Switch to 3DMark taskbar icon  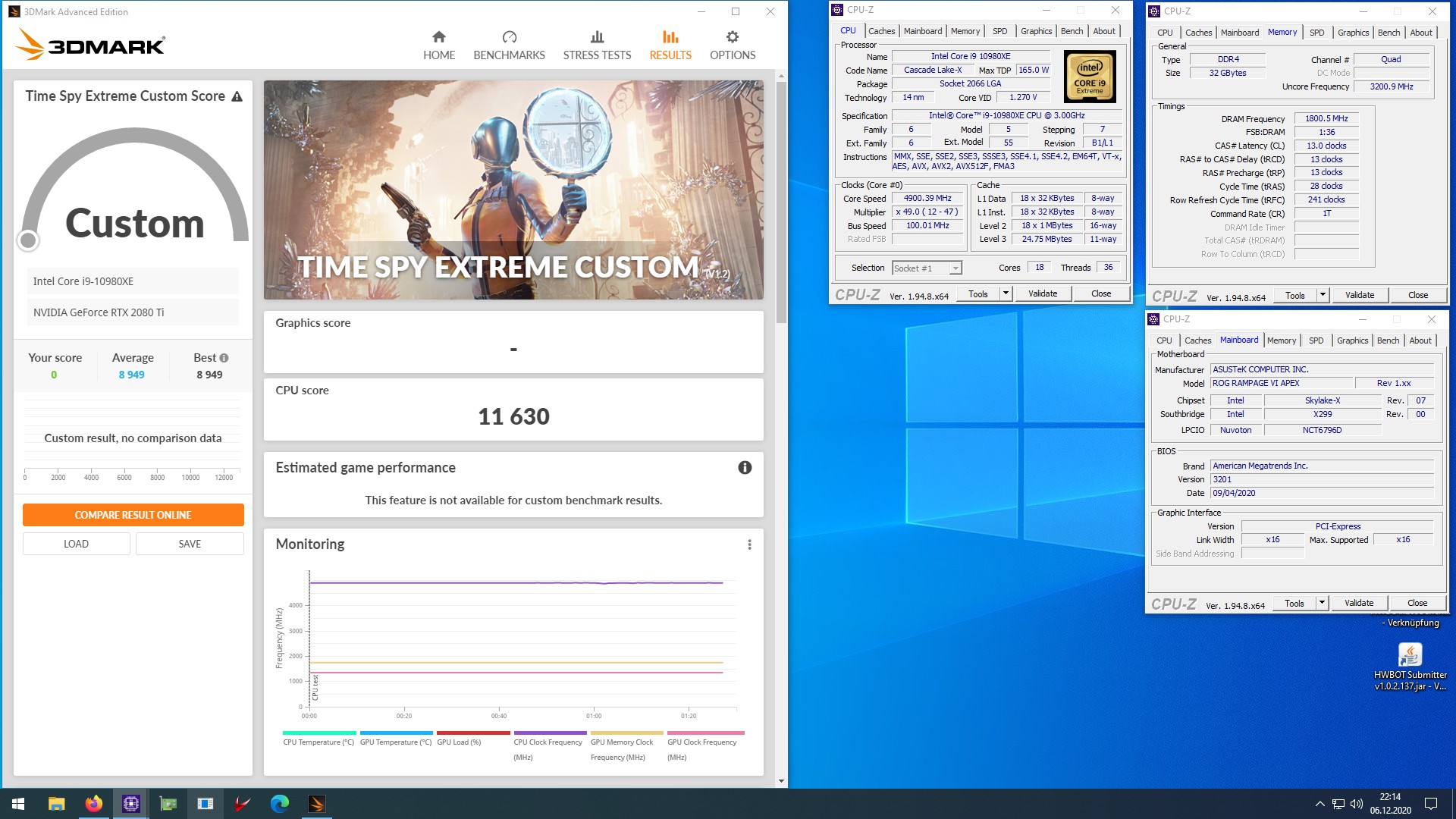316,804
